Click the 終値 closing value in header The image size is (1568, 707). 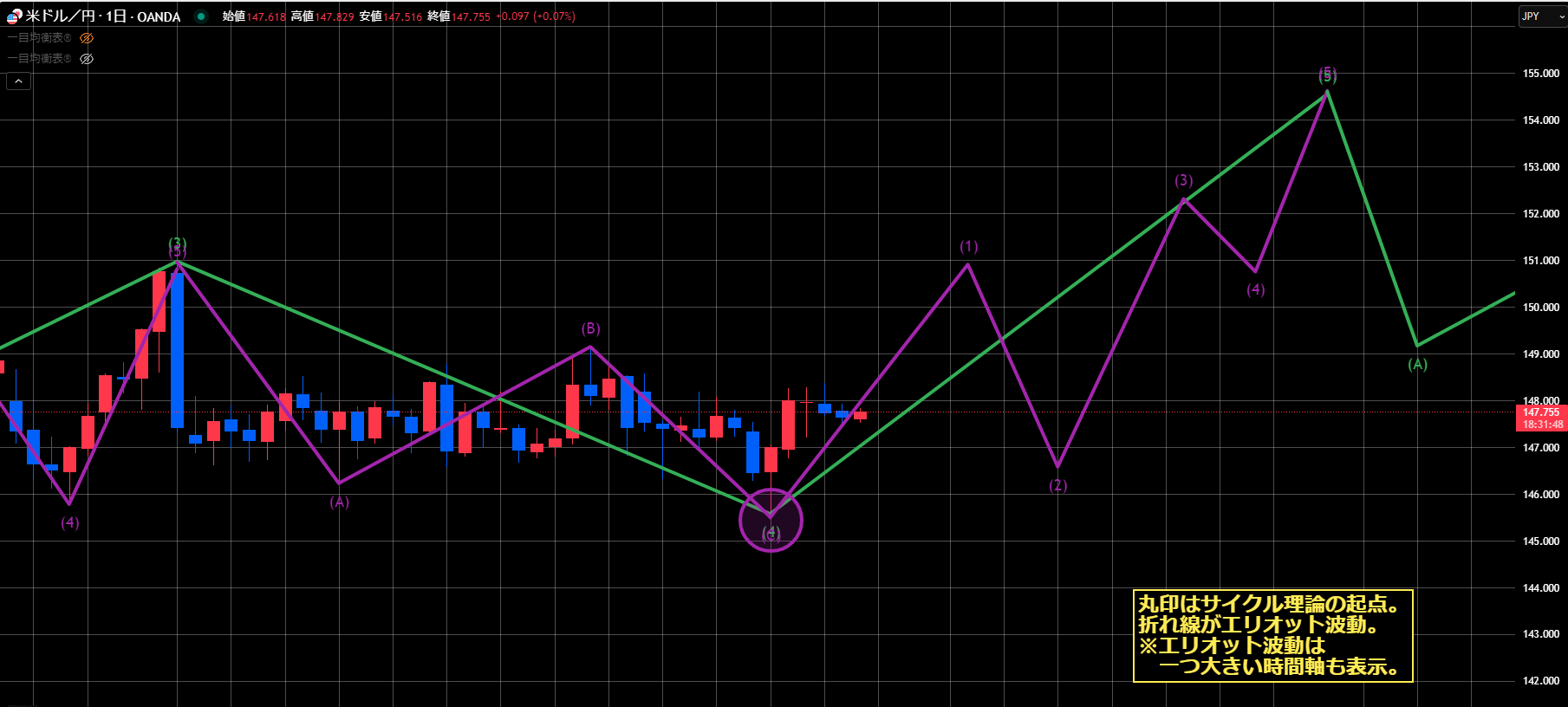pos(470,16)
